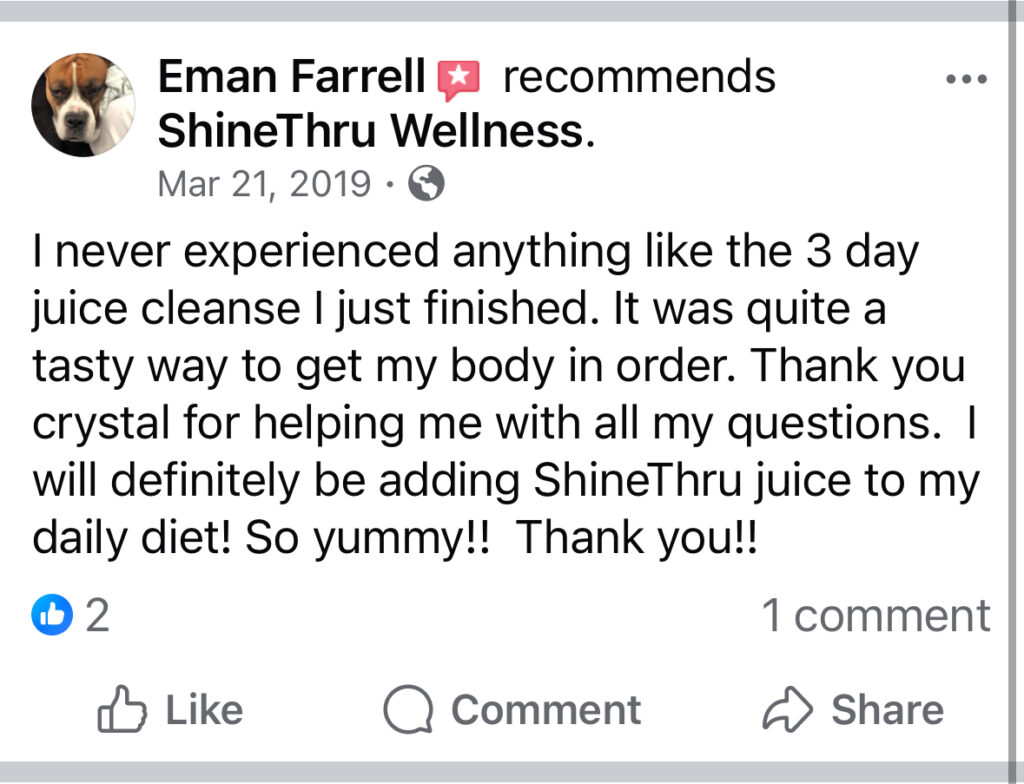View the 2 reactions count
Screen dimensions: 1024x784
(x=97, y=615)
